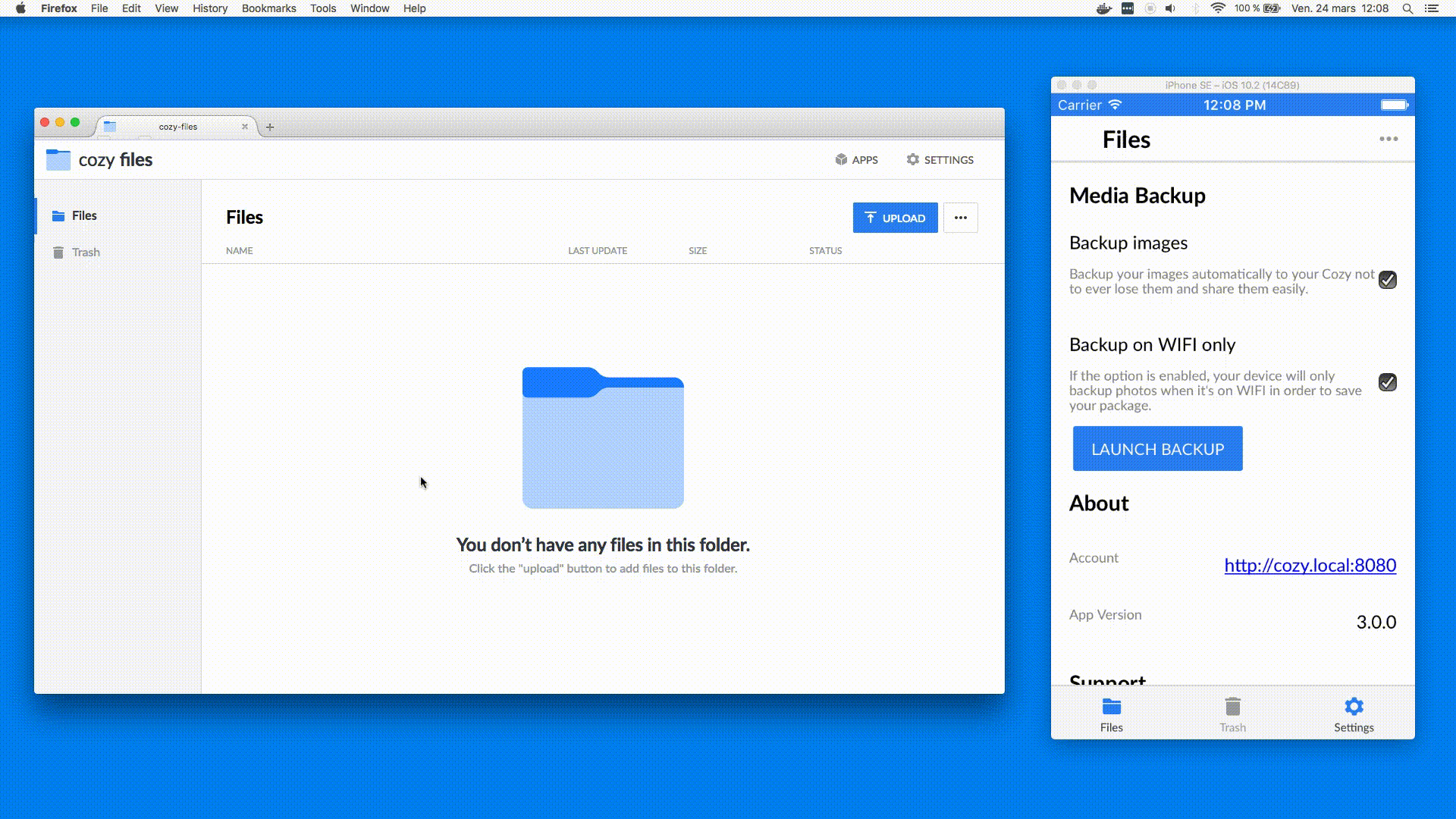Viewport: 1456px width, 819px height.
Task: Open the Apps cube icon
Action: [841, 160]
